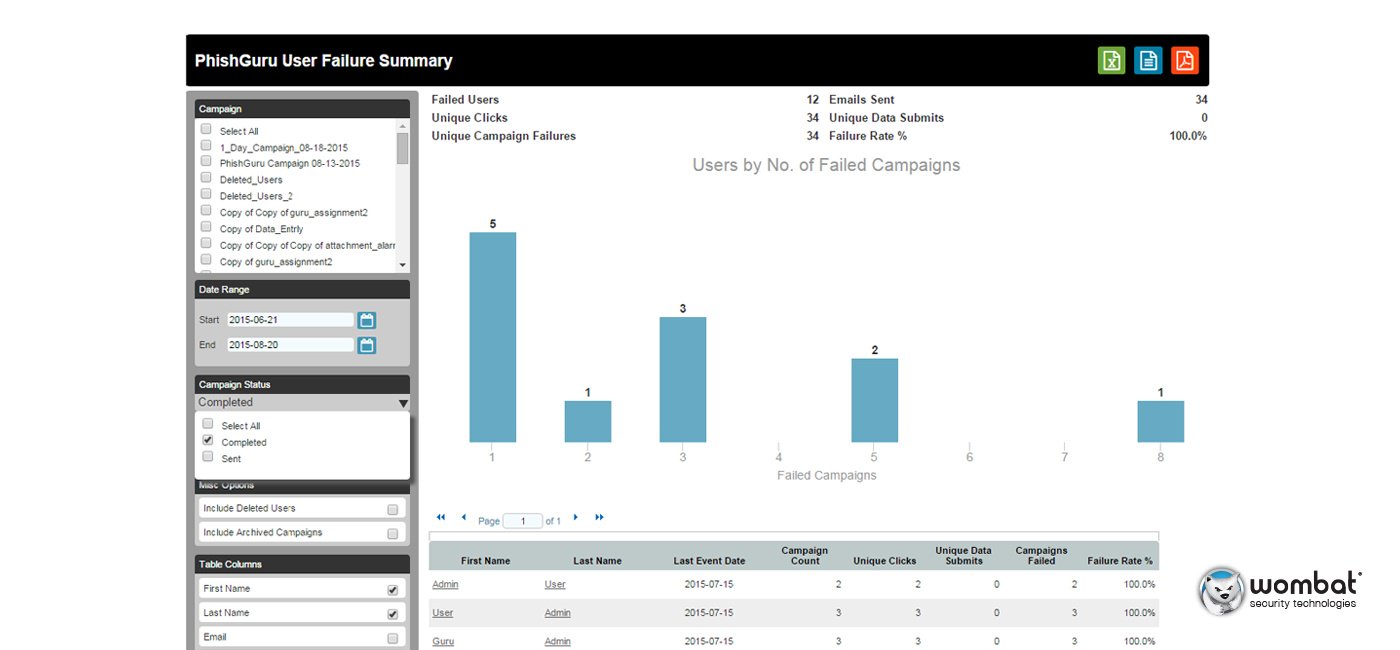This screenshot has height=650, width=1400.
Task: Open the Admin first name link
Action: (445, 584)
